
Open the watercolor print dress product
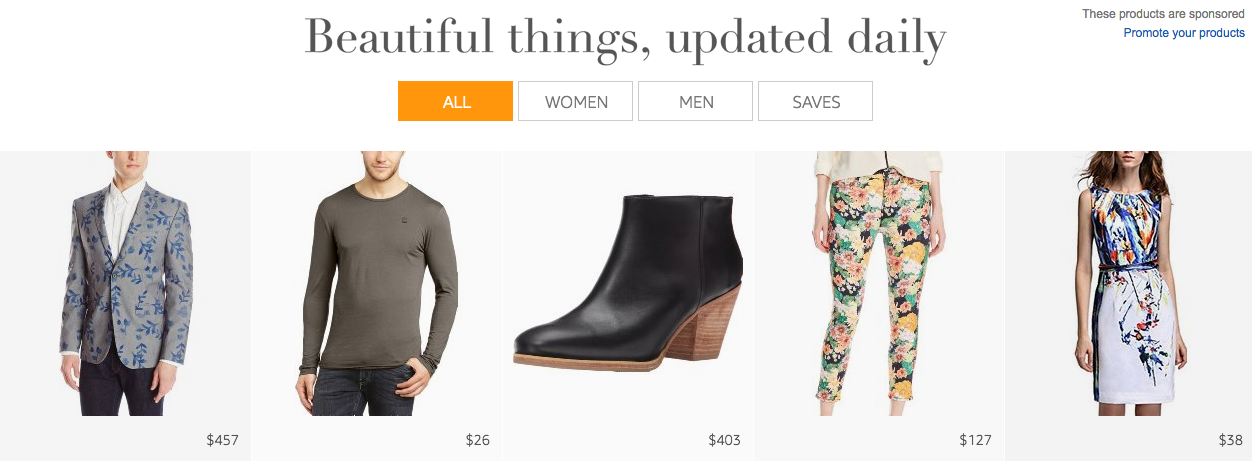point(1129,283)
